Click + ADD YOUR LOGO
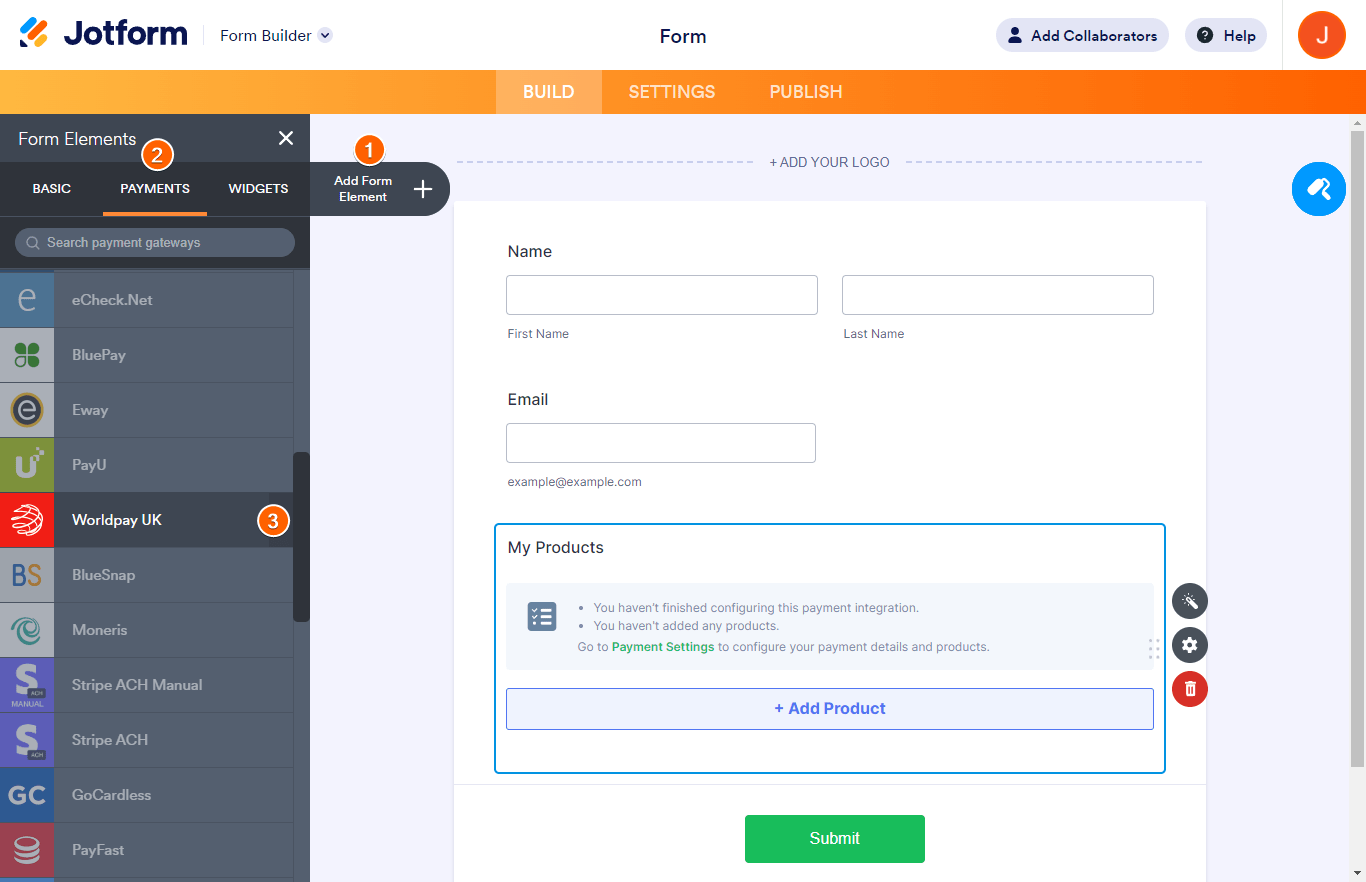 [x=829, y=162]
